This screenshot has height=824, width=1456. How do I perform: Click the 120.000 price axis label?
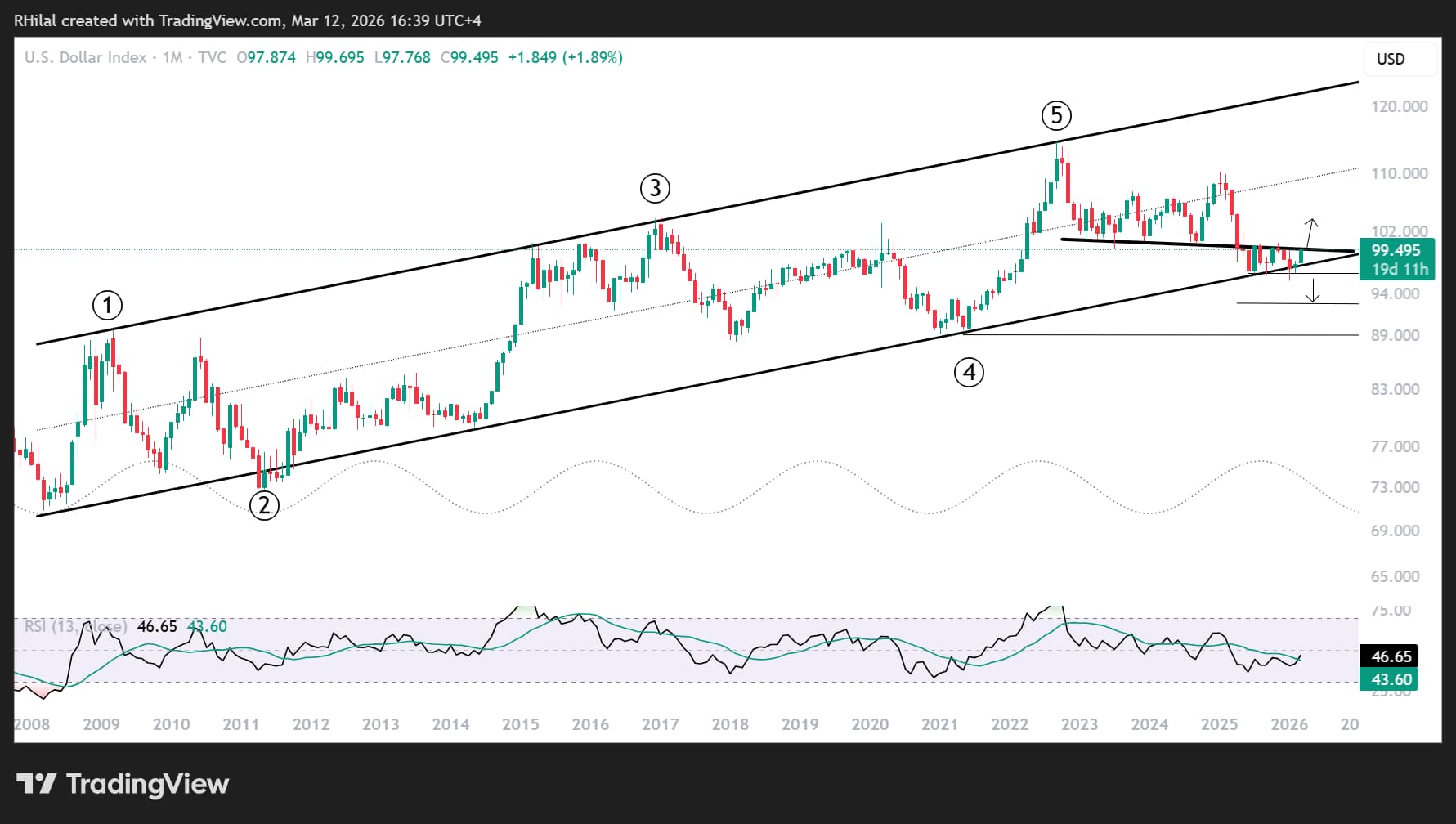point(1399,106)
